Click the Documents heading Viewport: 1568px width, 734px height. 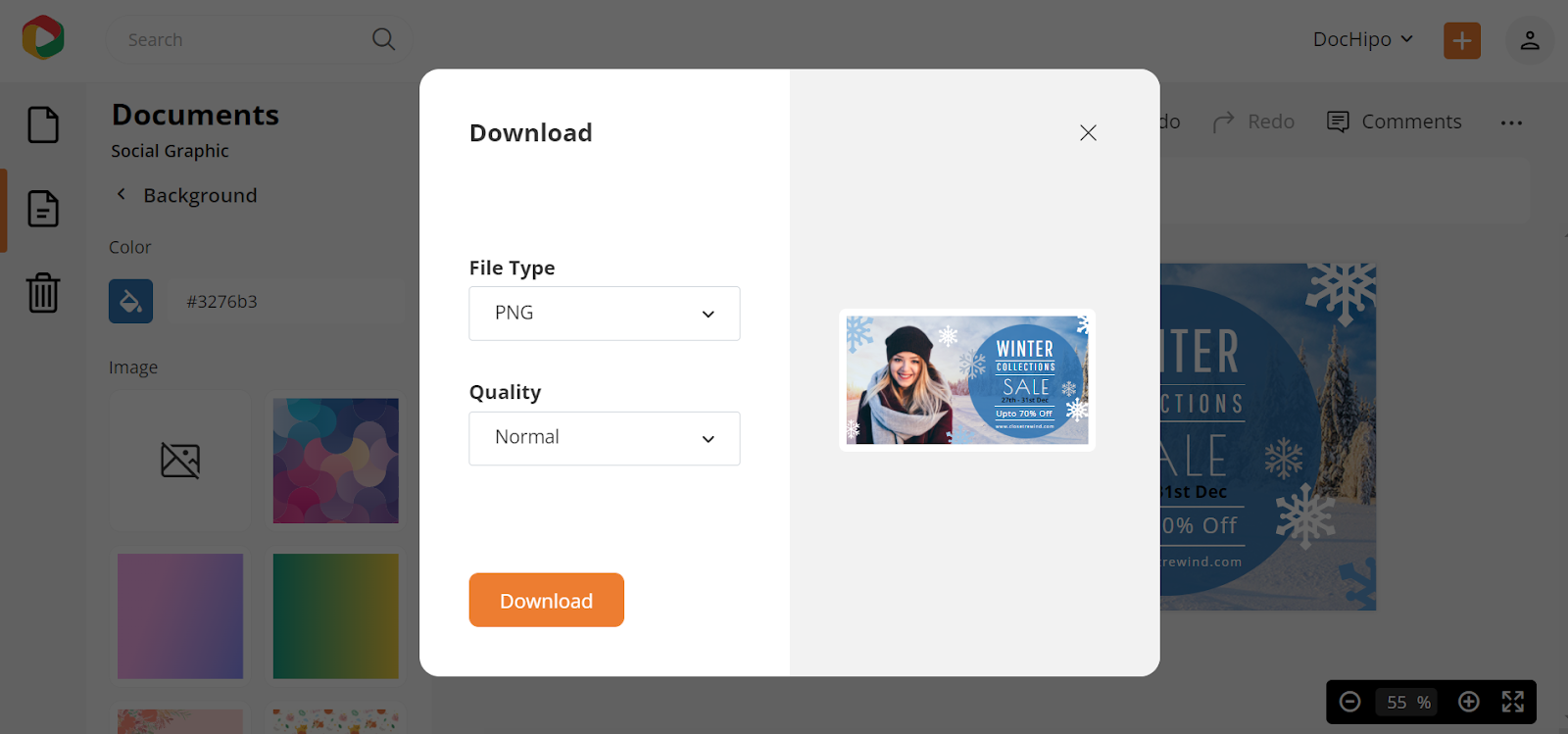coord(195,115)
